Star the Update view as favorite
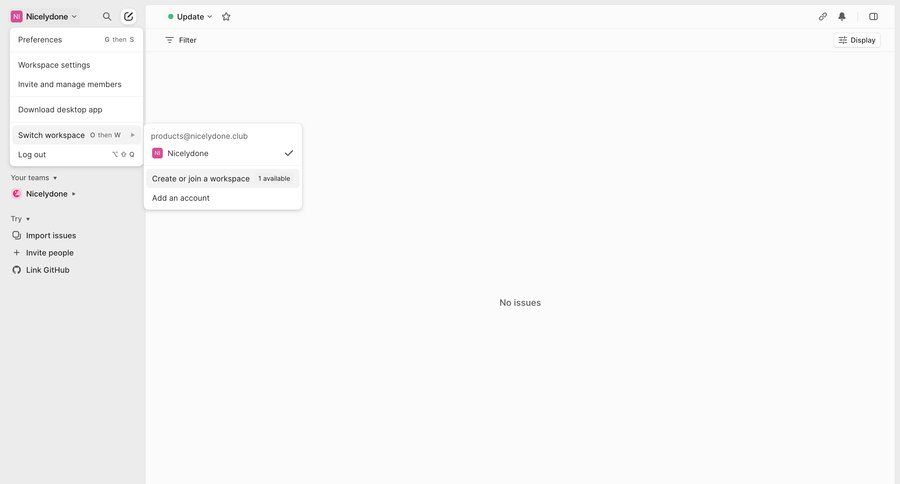The height and width of the screenshot is (484, 900). click(x=226, y=17)
